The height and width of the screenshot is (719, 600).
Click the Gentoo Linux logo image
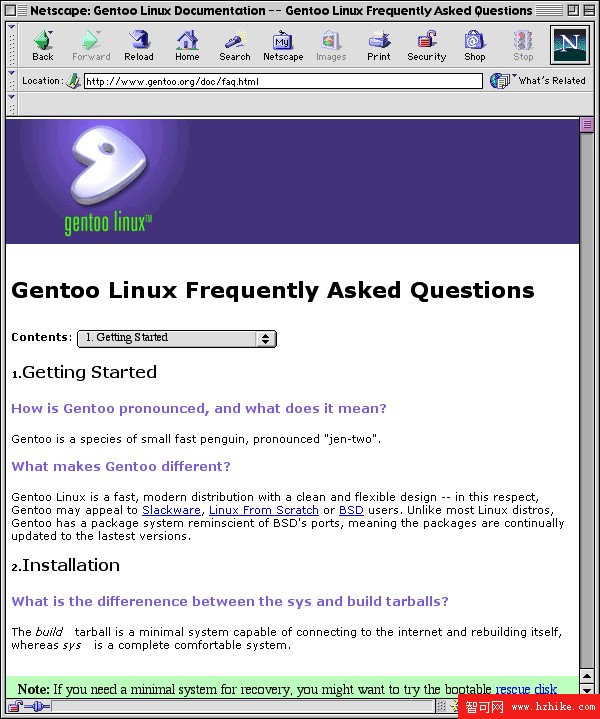[108, 181]
